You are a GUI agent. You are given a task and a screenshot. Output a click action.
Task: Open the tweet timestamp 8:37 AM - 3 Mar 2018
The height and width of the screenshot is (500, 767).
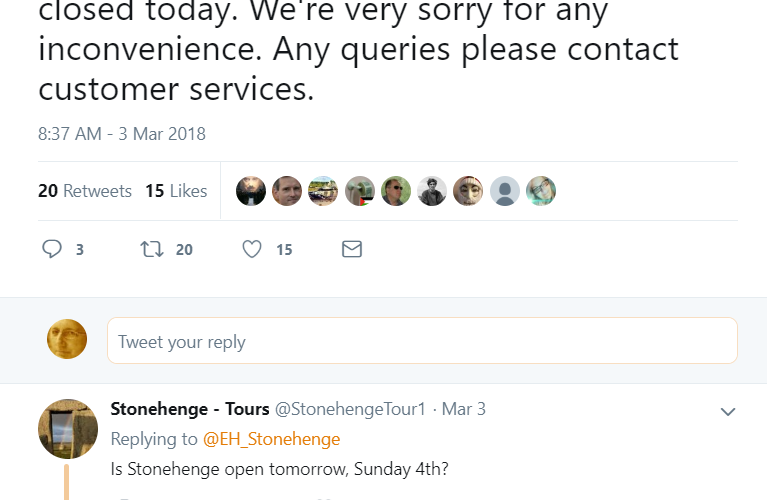click(122, 134)
